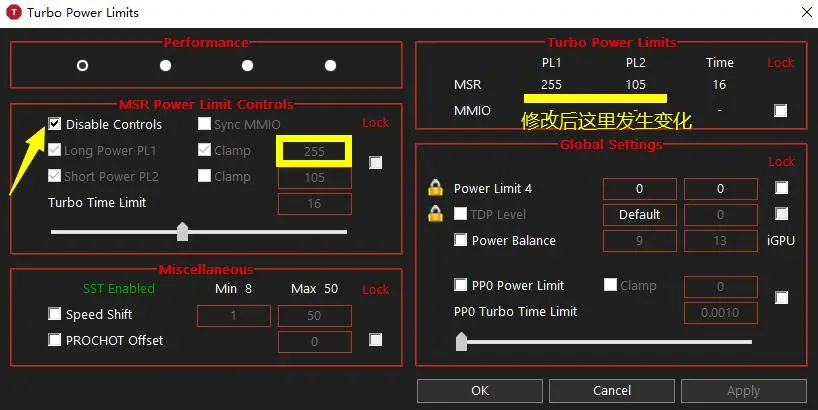Enable the Speed Shift checkbox
This screenshot has width=818, height=410.
55,314
